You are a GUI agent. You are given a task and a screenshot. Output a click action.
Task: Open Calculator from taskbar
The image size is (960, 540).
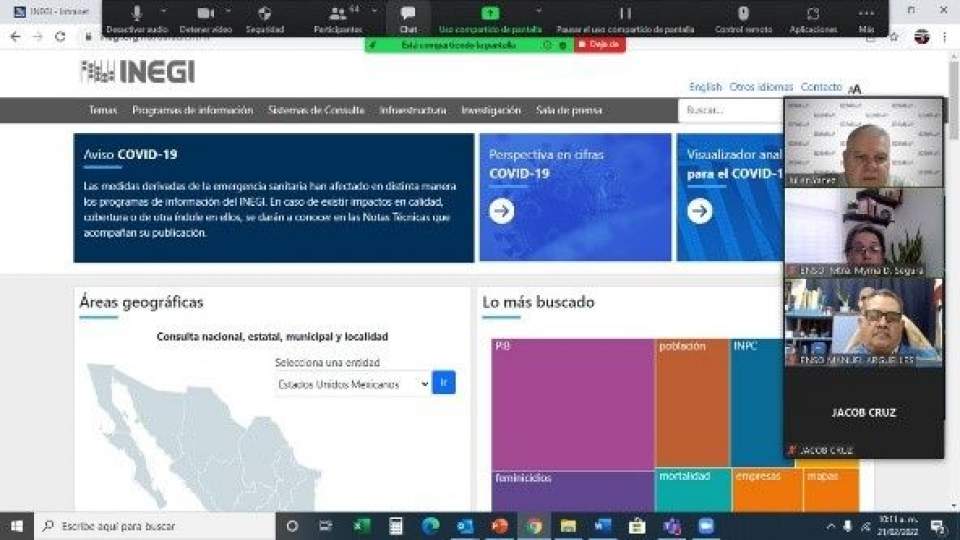396,526
